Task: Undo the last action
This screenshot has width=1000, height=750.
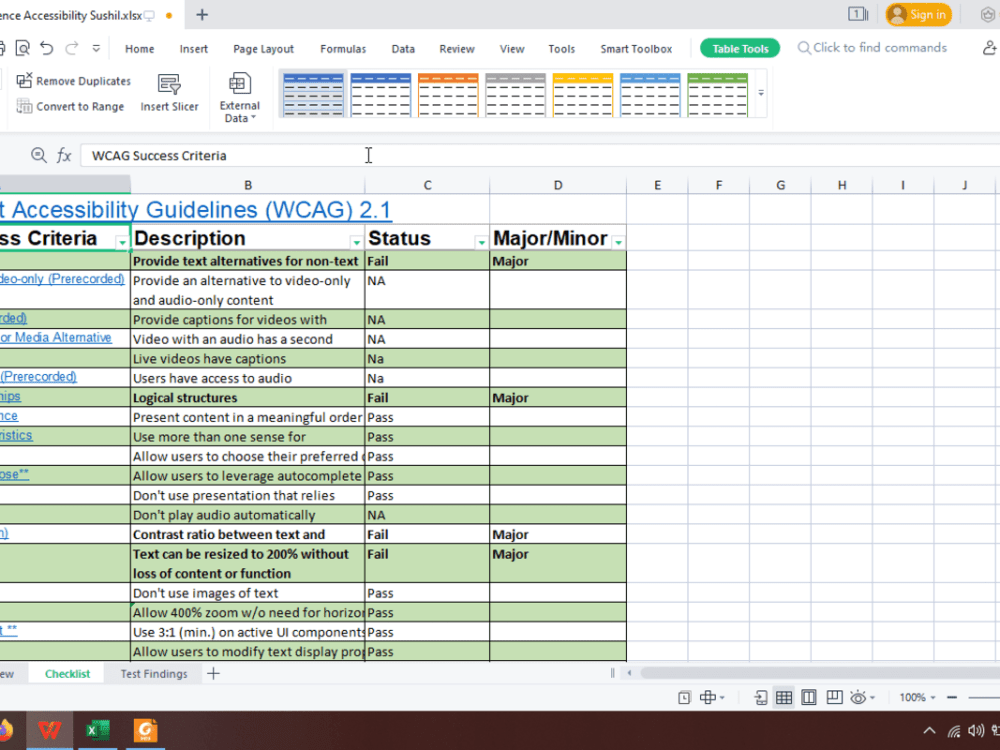Action: click(47, 48)
